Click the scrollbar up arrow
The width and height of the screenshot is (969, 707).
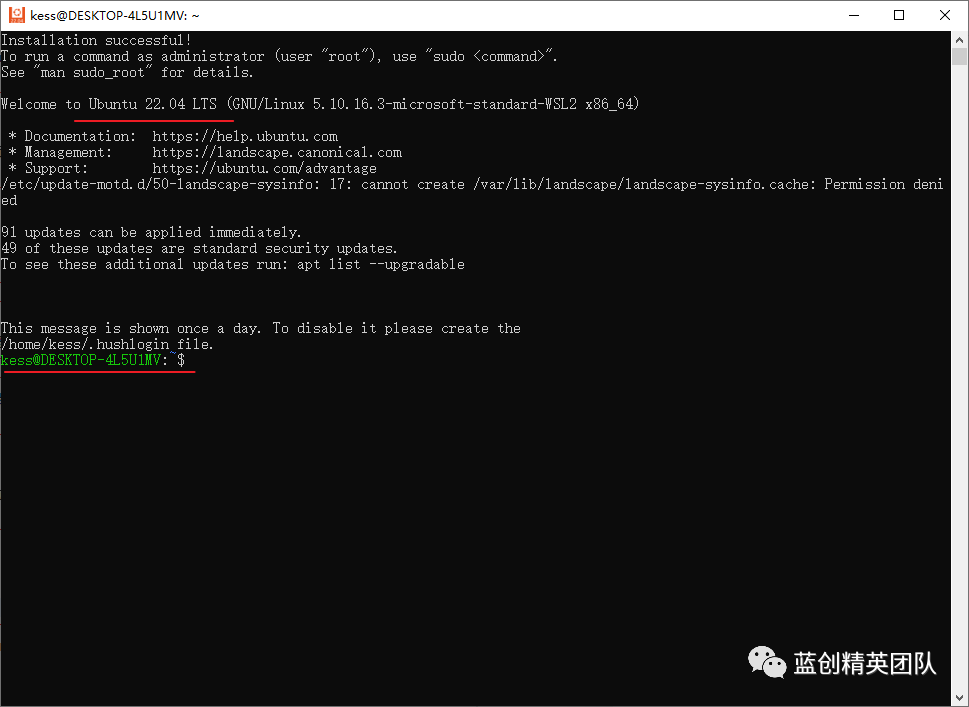coord(959,40)
